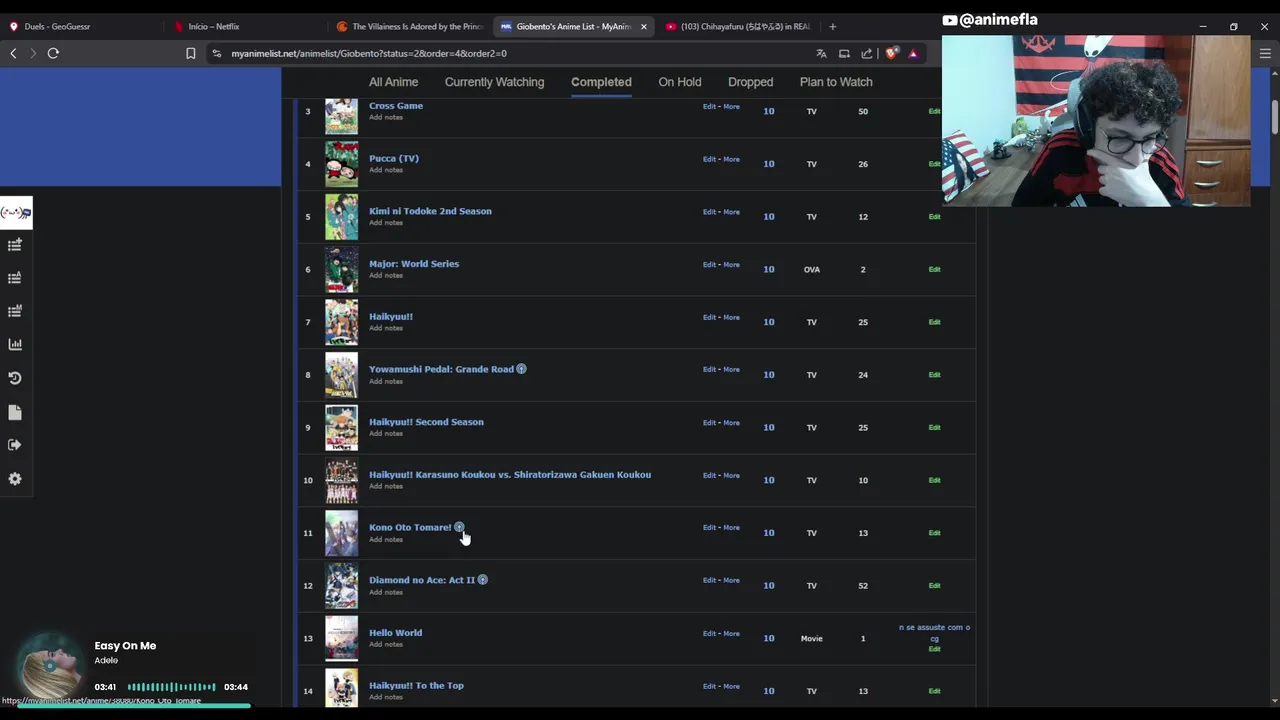Click Add notes under Haikyuu!! row 7
Screen dimensions: 1280x720
pyautogui.click(x=386, y=328)
